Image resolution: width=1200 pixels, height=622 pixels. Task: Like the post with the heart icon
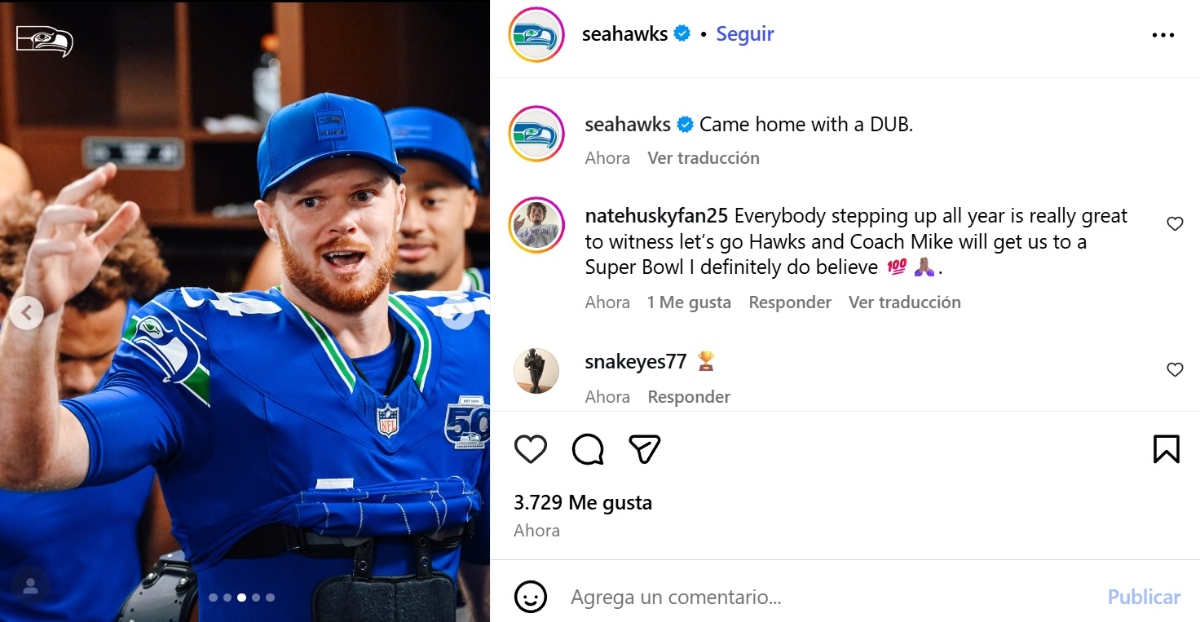coord(531,450)
